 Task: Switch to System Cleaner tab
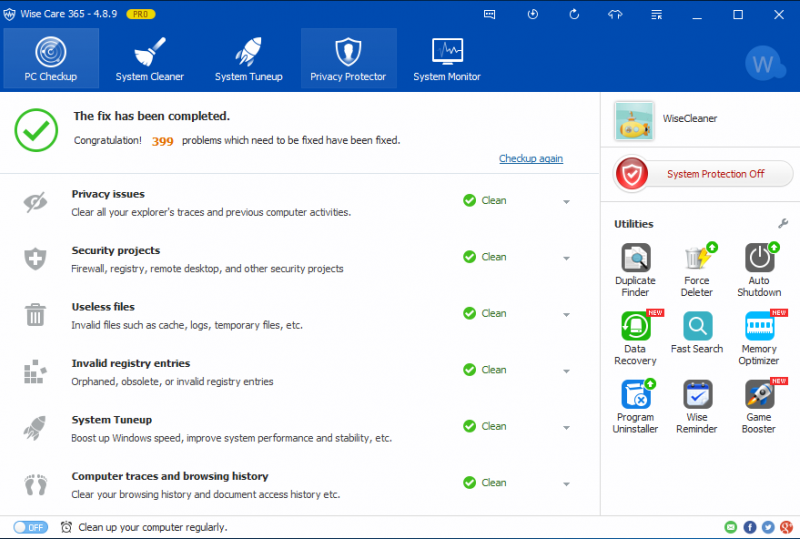149,59
